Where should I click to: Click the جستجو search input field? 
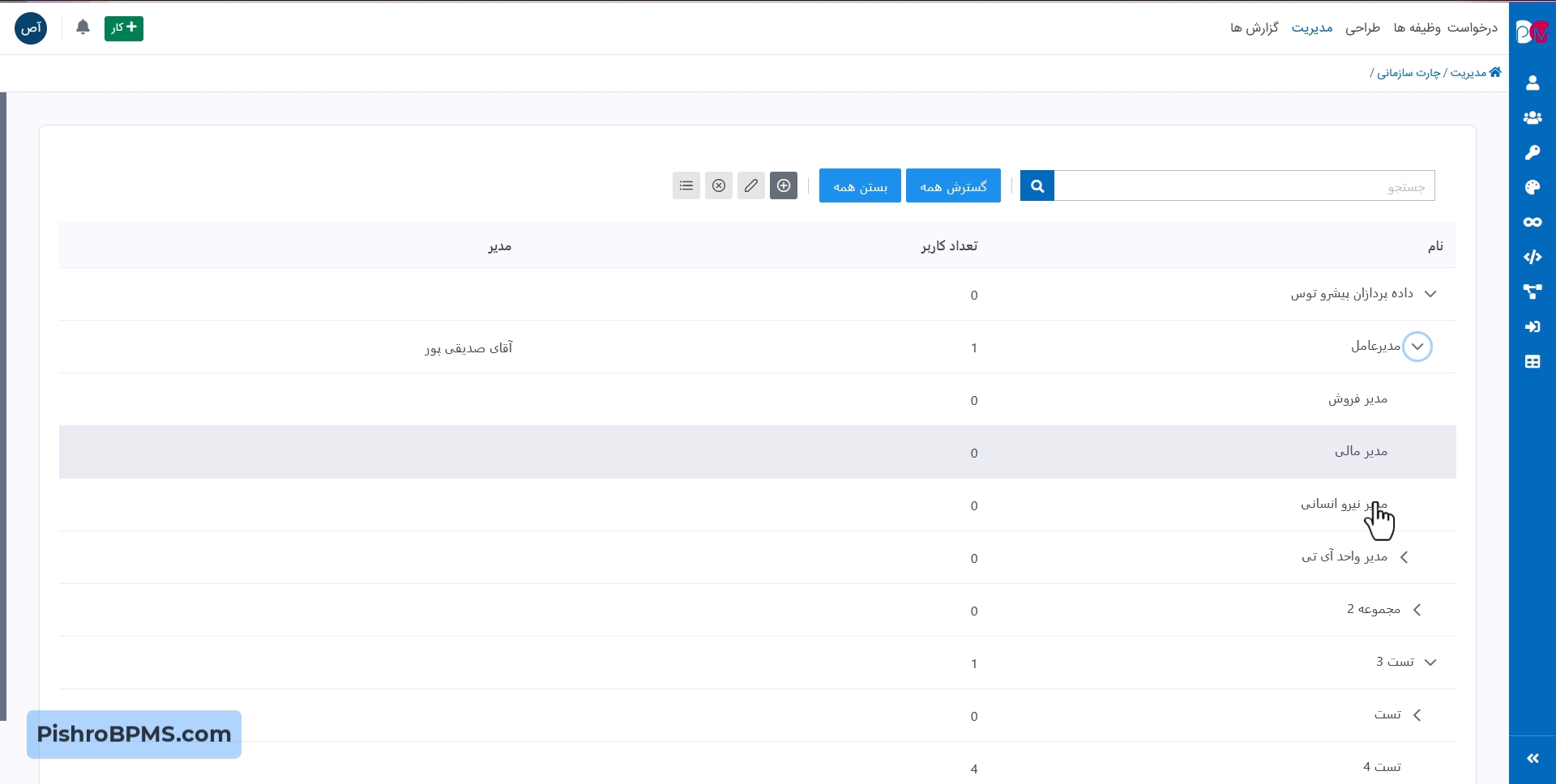[1244, 186]
